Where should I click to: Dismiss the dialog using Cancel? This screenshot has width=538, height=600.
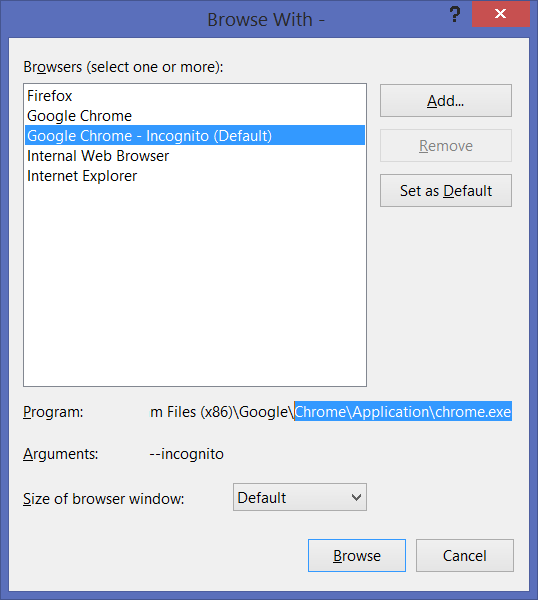point(465,556)
